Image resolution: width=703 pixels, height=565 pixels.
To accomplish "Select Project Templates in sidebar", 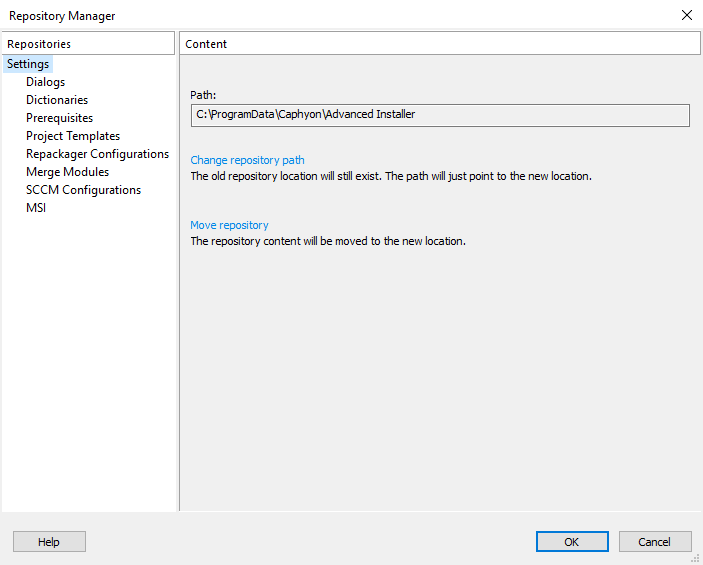I will [x=73, y=136].
